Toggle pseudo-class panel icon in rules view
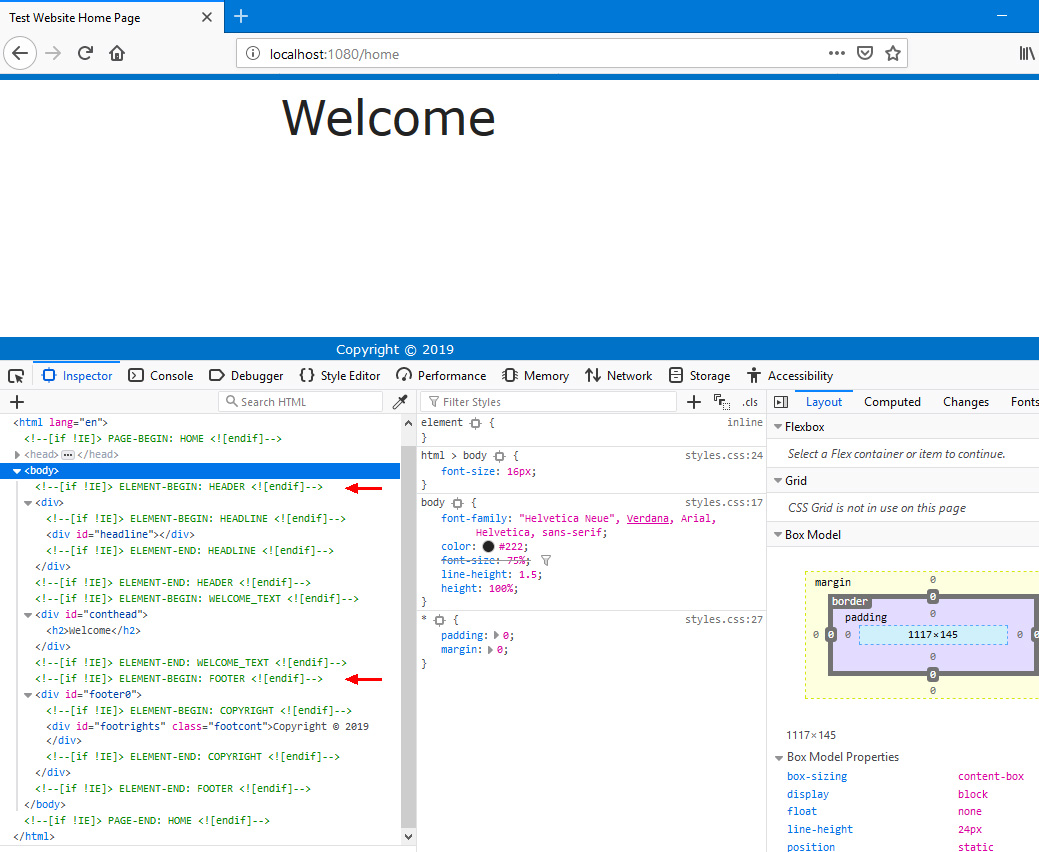The width and height of the screenshot is (1039, 852). [721, 402]
